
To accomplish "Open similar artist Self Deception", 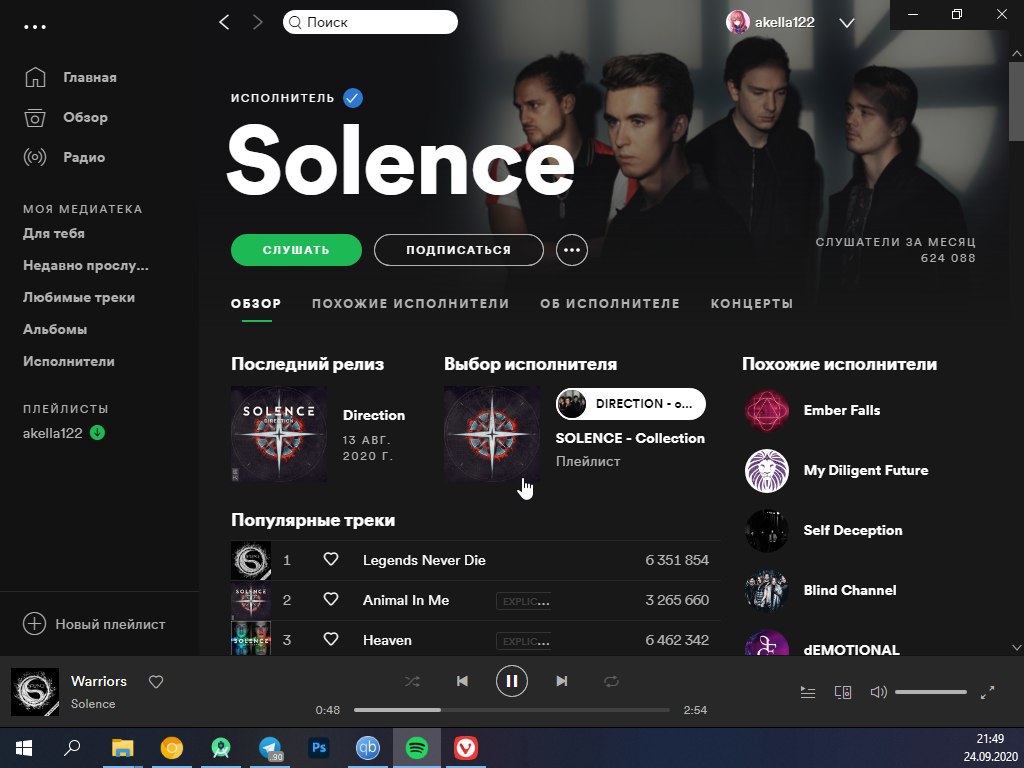I will pyautogui.click(x=853, y=530).
